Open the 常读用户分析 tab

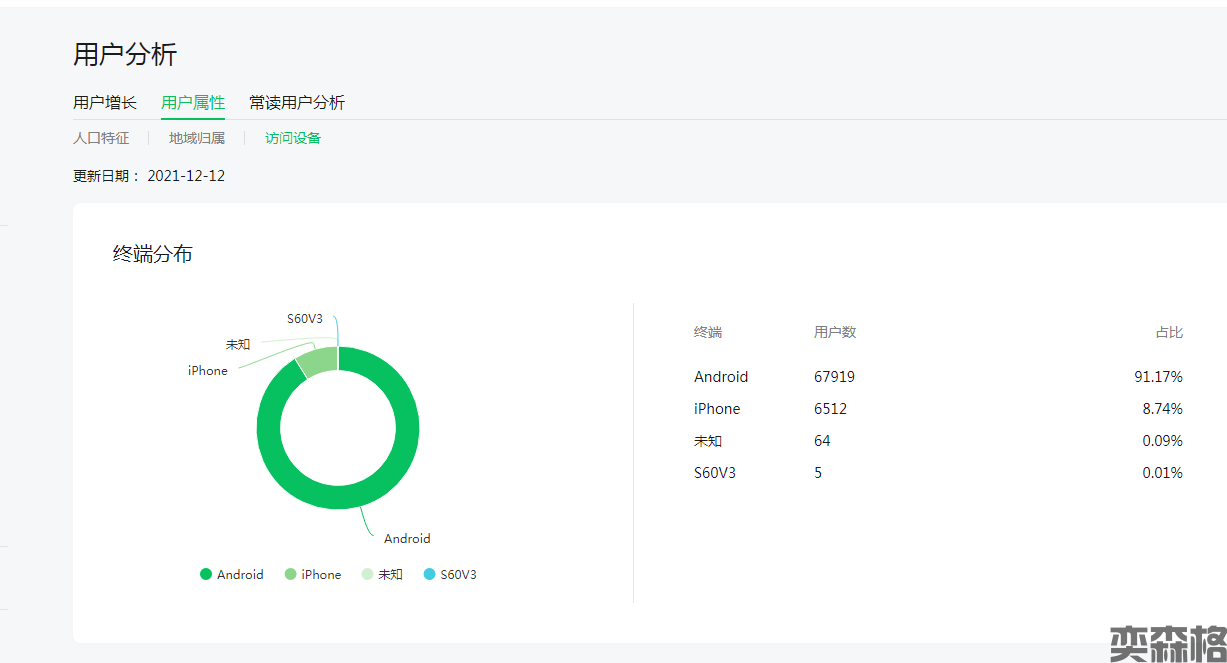(x=297, y=103)
